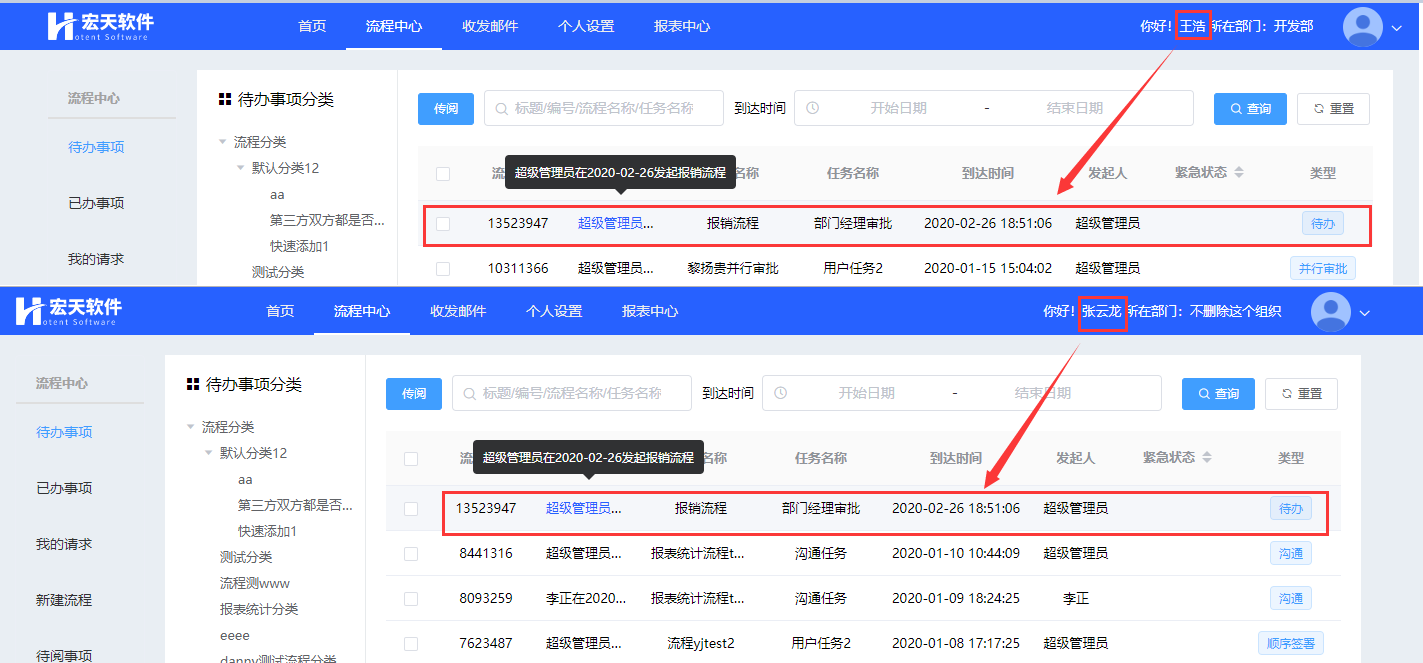The image size is (1423, 663).
Task: Check the box for row 7623487
Action: [x=411, y=644]
